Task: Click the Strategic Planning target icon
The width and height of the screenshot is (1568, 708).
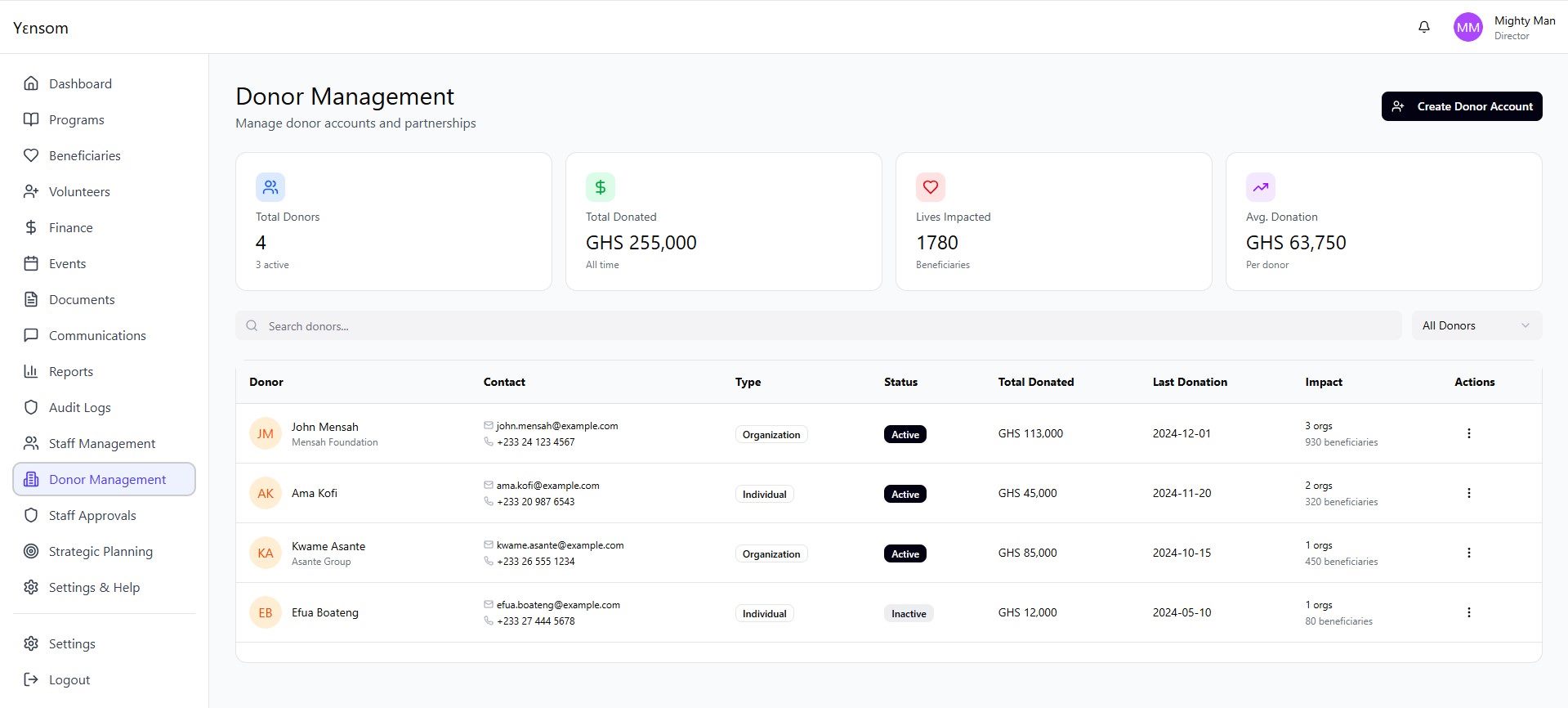Action: pos(31,551)
